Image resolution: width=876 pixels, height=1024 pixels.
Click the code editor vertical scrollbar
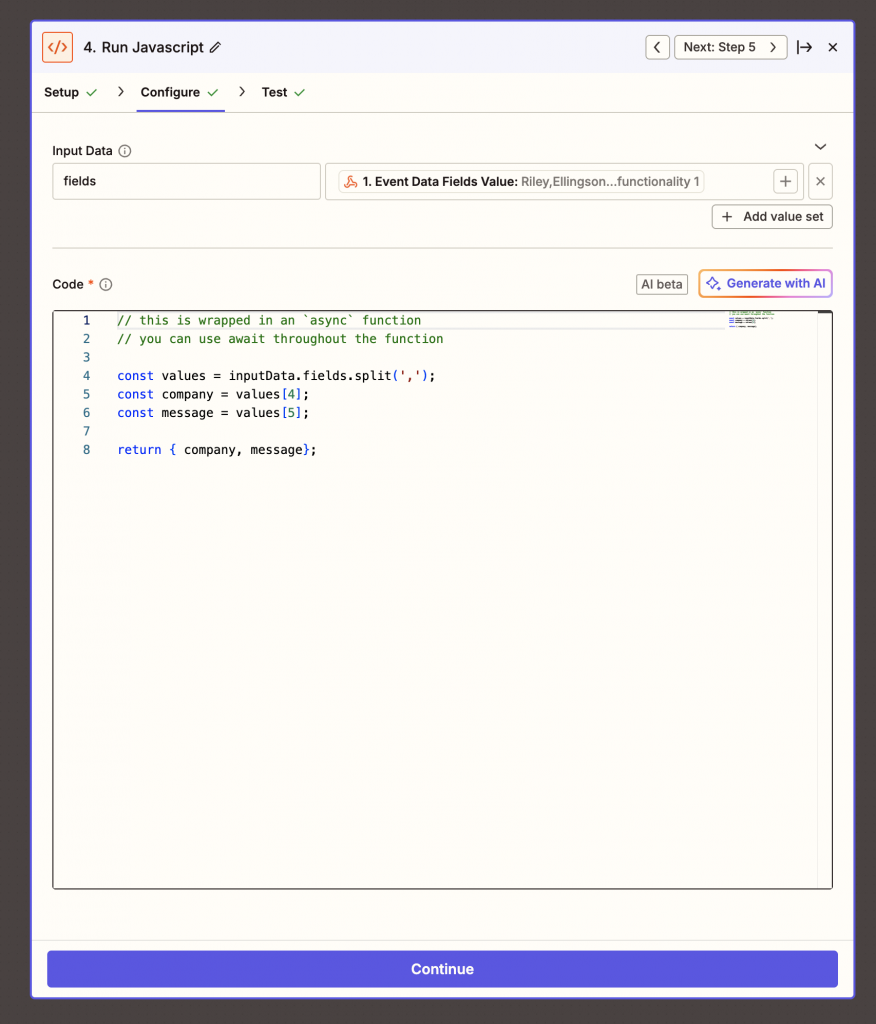(824, 600)
